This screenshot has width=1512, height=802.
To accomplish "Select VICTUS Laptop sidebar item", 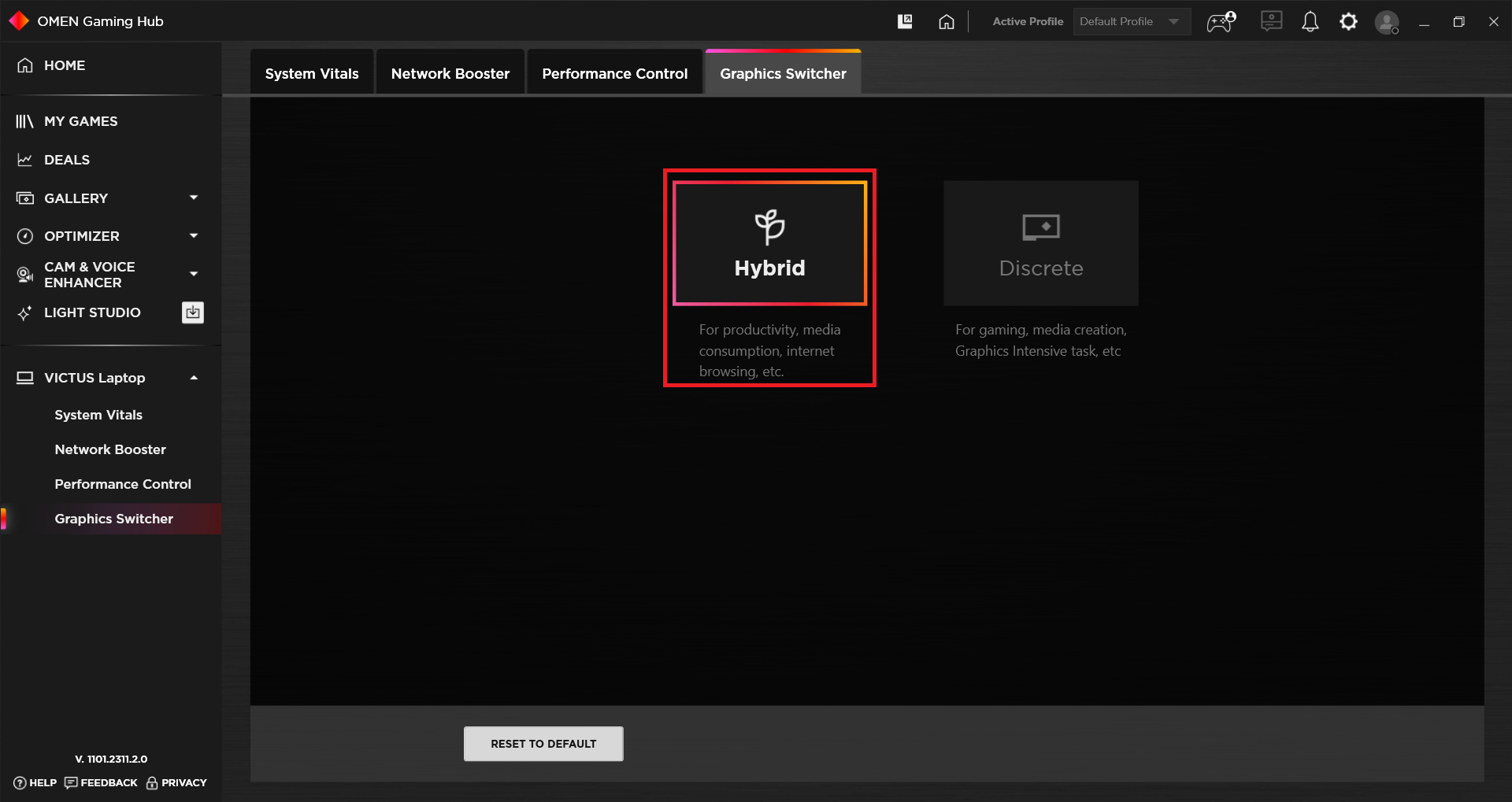I will coord(94,378).
